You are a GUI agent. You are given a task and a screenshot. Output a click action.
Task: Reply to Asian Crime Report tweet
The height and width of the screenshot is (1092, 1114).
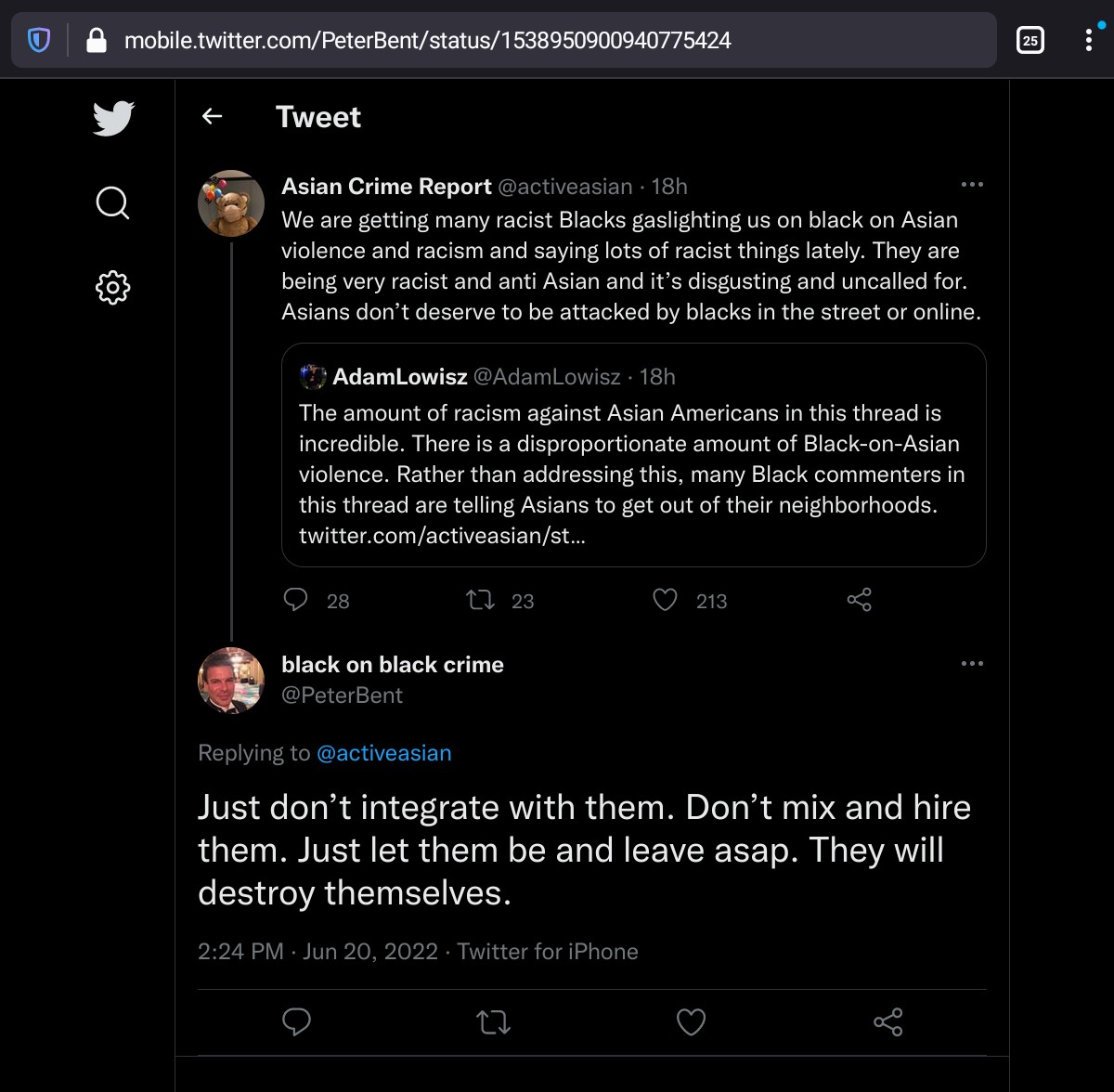coord(295,600)
